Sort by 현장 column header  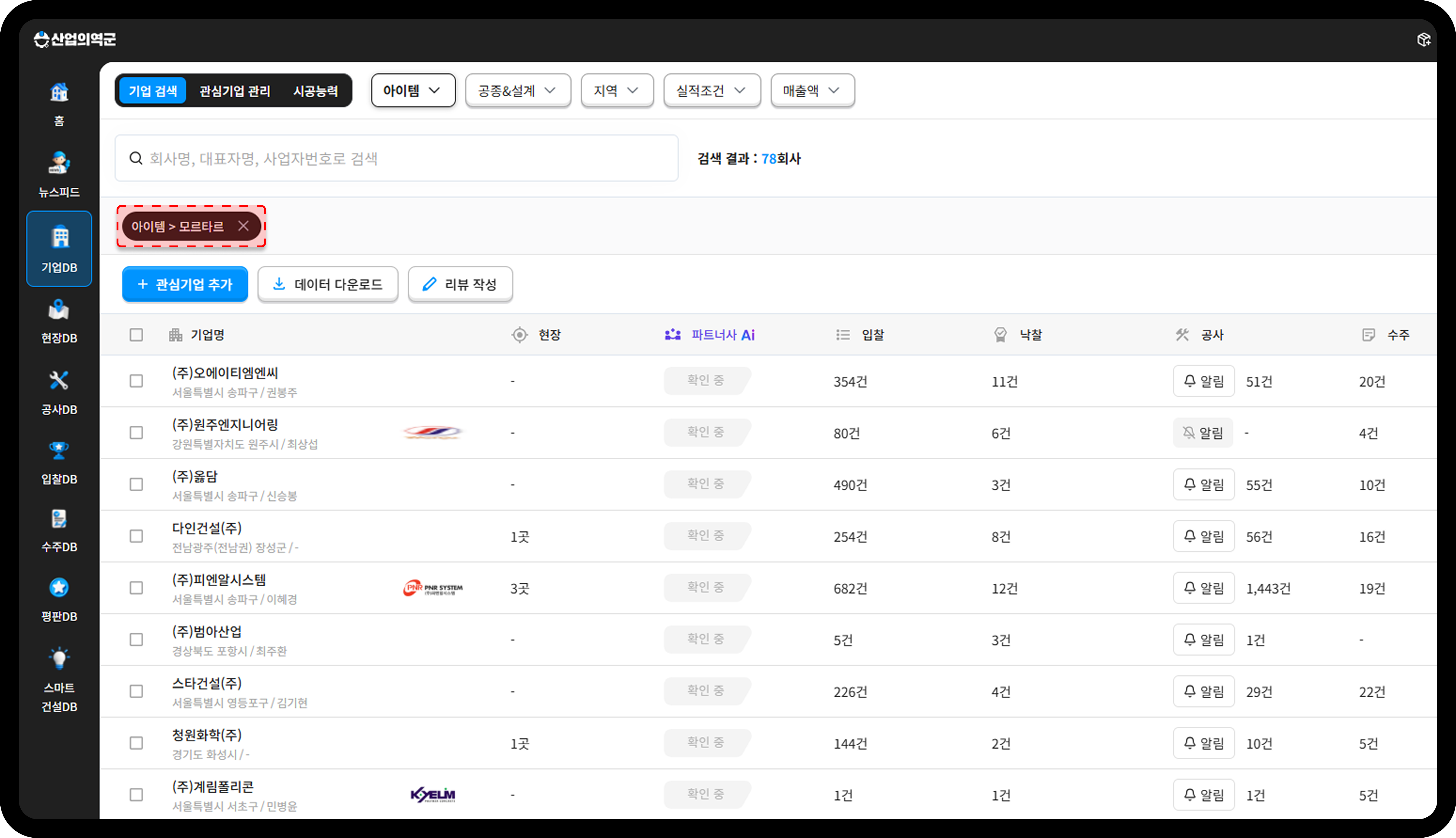click(x=536, y=335)
